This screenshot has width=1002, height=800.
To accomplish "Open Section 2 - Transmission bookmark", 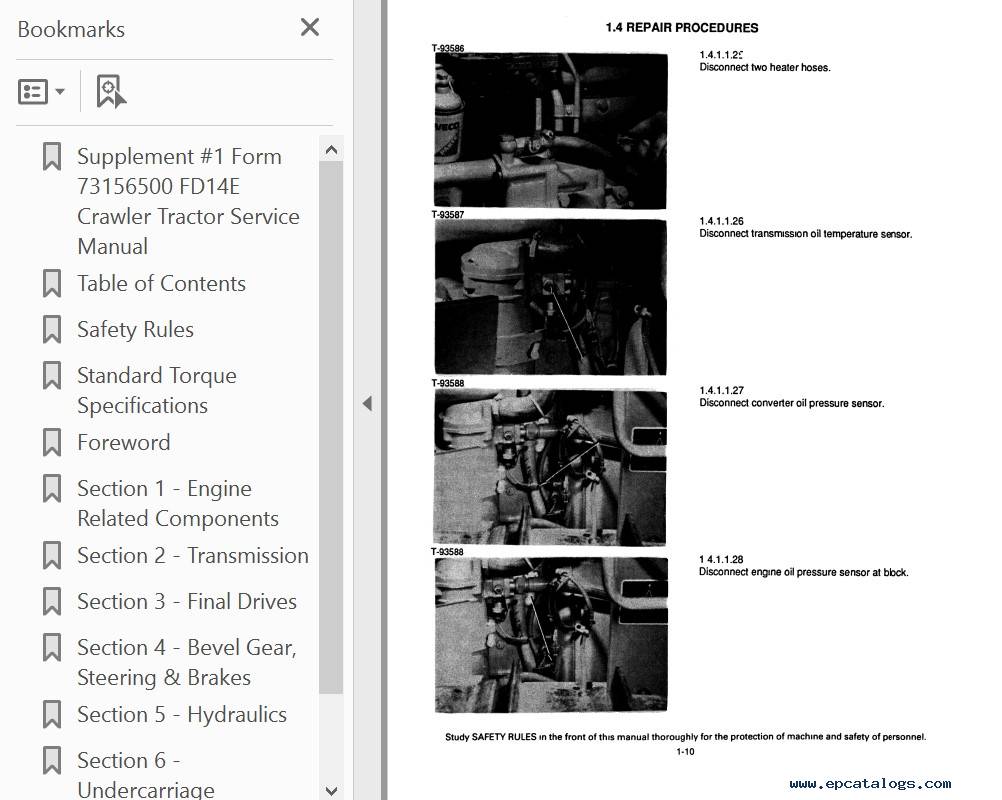I will (x=193, y=556).
